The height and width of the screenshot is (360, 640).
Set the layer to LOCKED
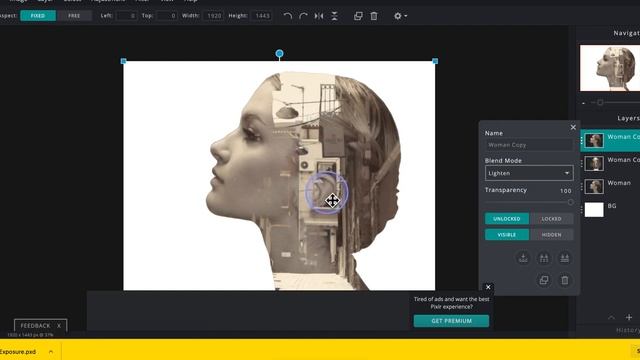point(551,219)
